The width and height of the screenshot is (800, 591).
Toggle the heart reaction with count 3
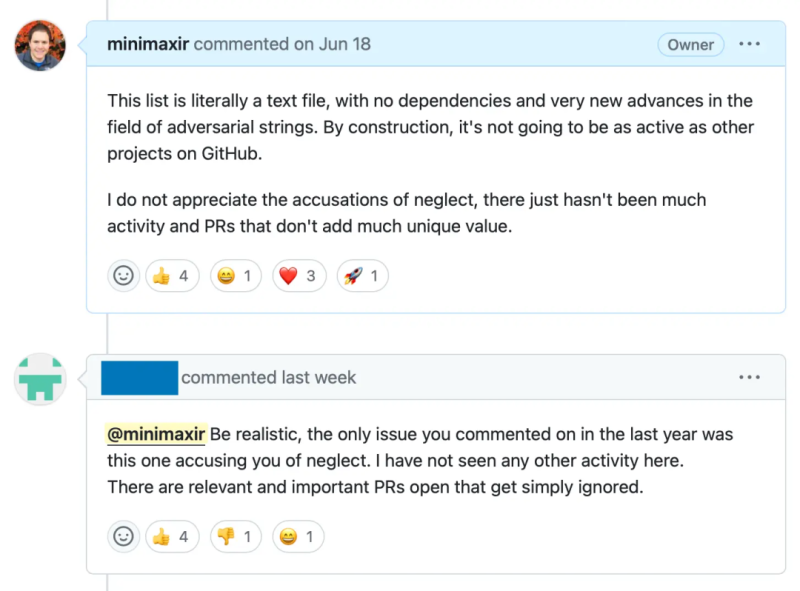pos(300,276)
